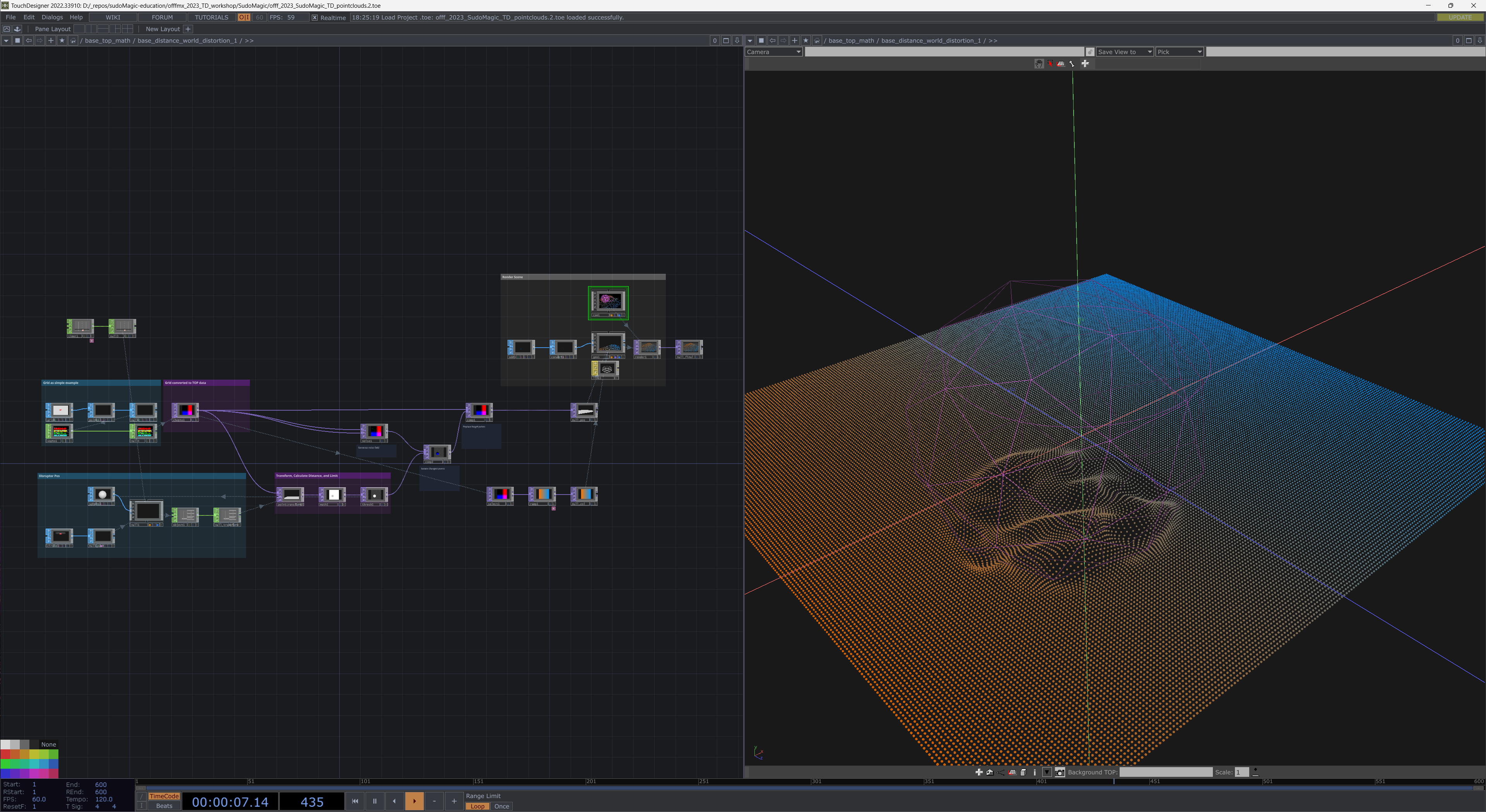Viewport: 1486px width, 812px height.
Task: Open the Save View to dropdown
Action: (x=1124, y=52)
